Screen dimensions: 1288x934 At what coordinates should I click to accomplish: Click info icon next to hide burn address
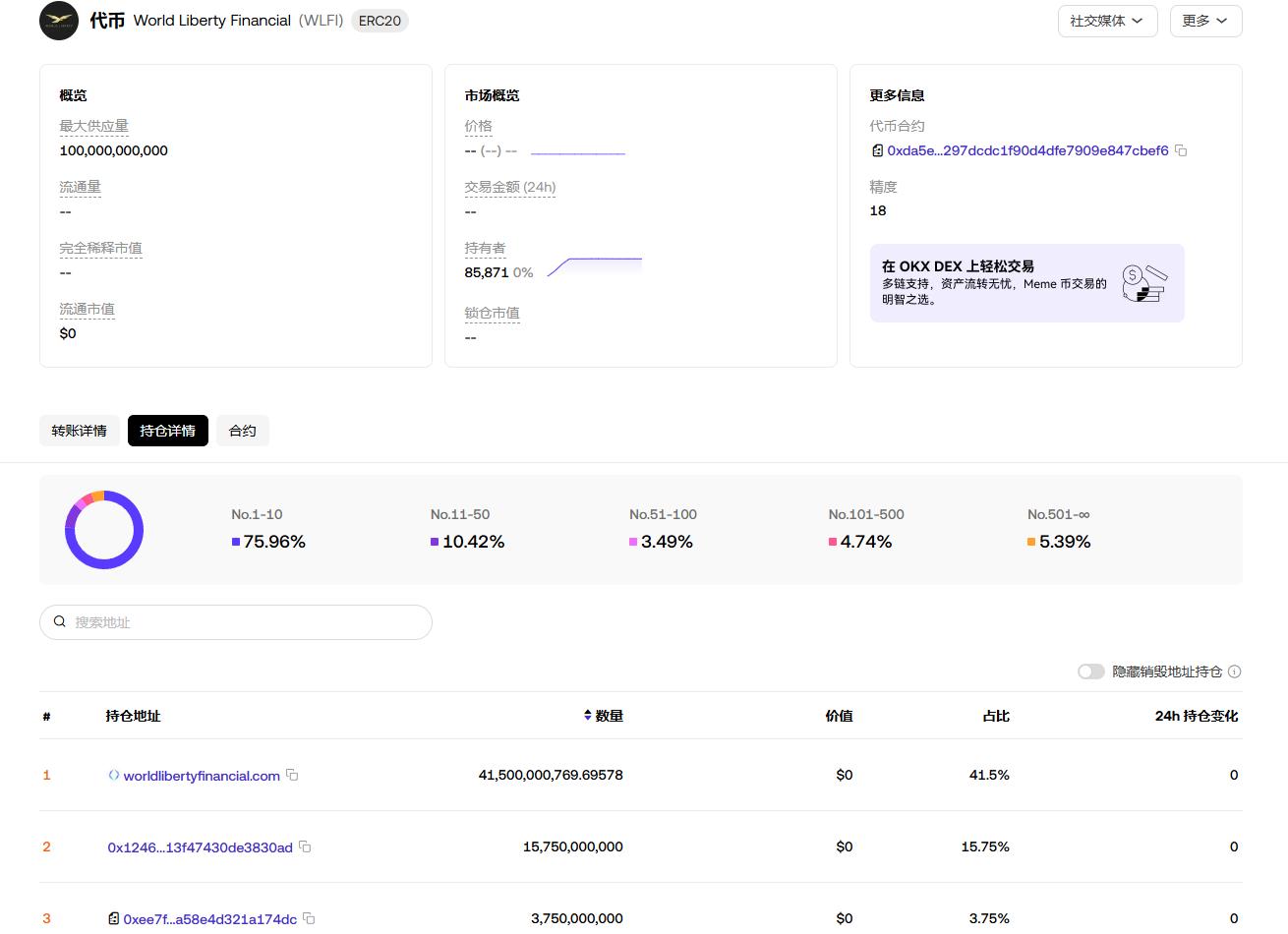(1235, 671)
